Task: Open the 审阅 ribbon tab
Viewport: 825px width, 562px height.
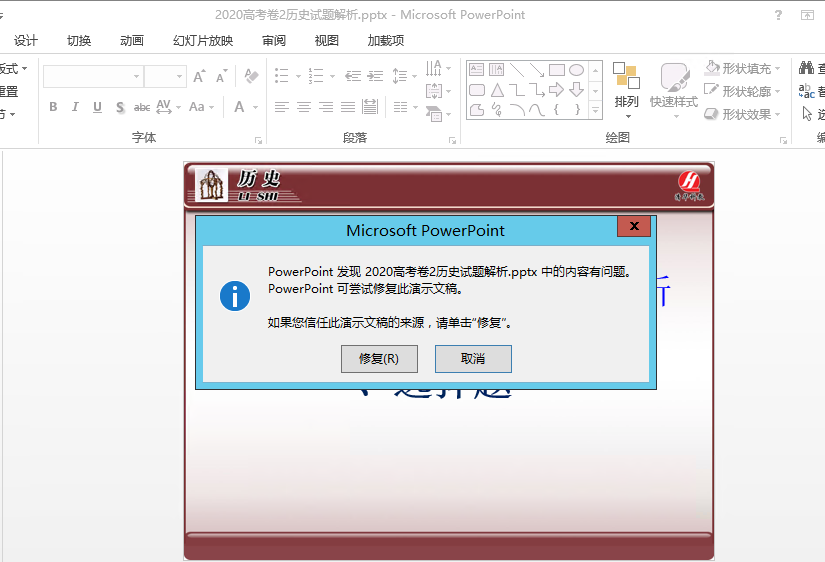Action: click(274, 41)
